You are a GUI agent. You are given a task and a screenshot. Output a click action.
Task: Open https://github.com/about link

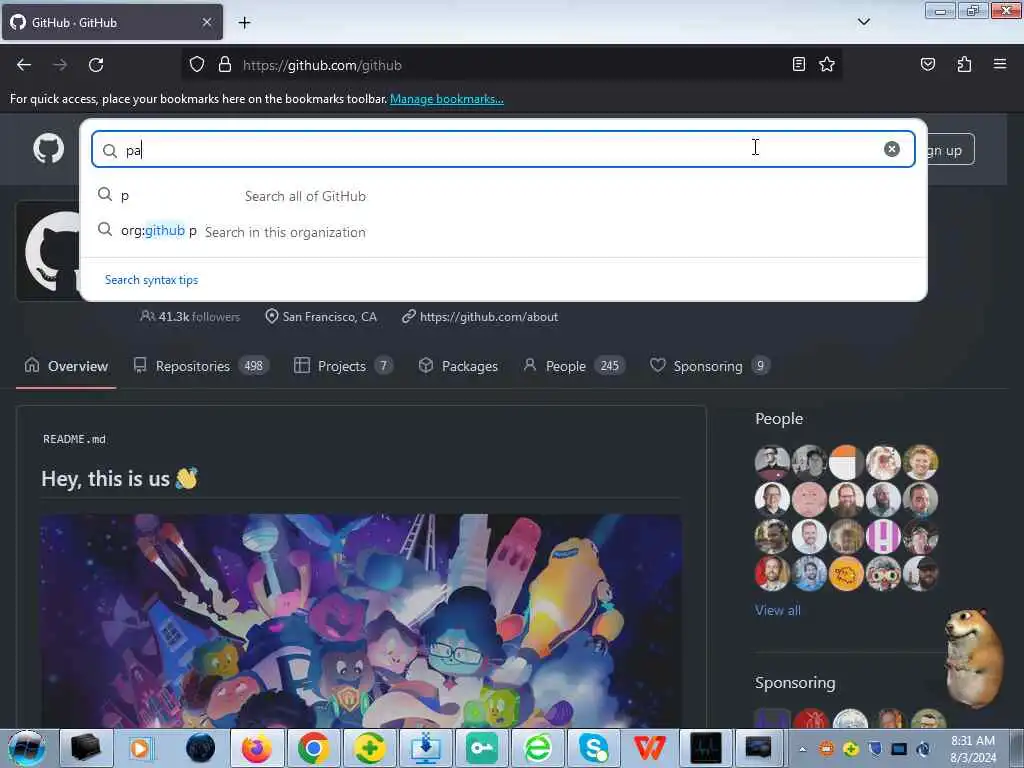pos(488,317)
